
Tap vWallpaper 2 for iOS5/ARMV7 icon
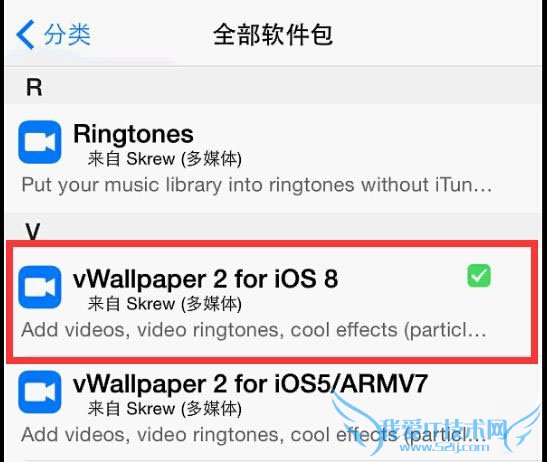(40, 392)
